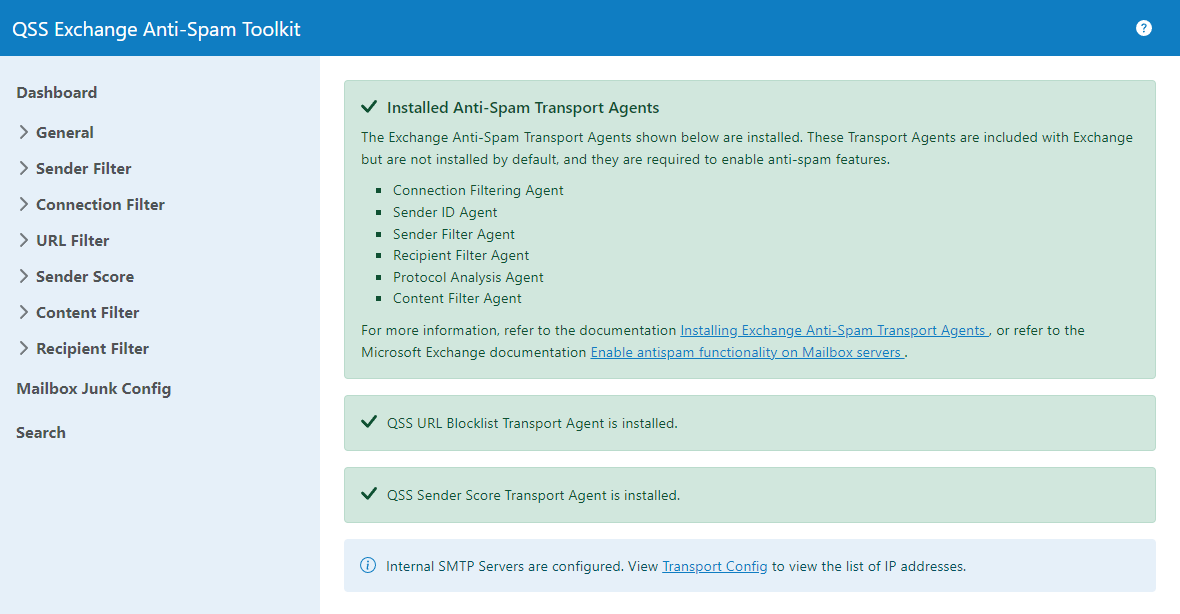
Task: Click the Sender Filter Agent list item
Action: pos(454,234)
